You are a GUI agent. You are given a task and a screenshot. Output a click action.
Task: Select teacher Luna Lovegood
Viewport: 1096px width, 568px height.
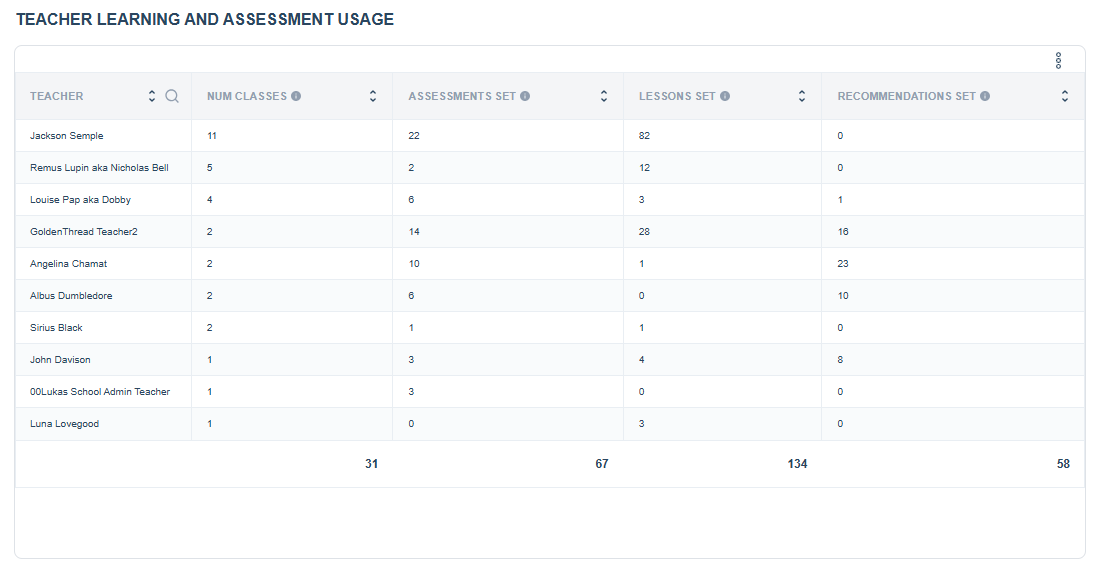64,424
